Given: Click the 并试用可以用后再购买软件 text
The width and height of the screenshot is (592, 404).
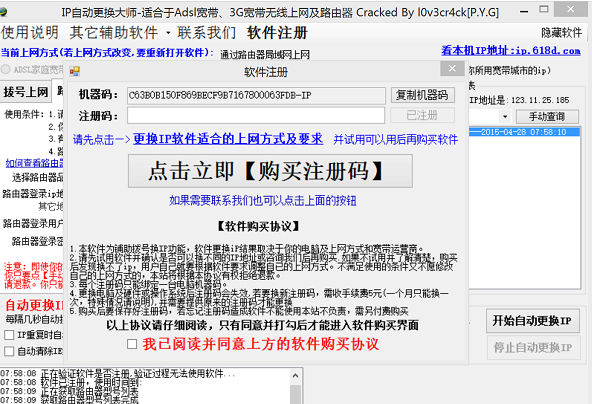Looking at the screenshot, I should pyautogui.click(x=395, y=140).
